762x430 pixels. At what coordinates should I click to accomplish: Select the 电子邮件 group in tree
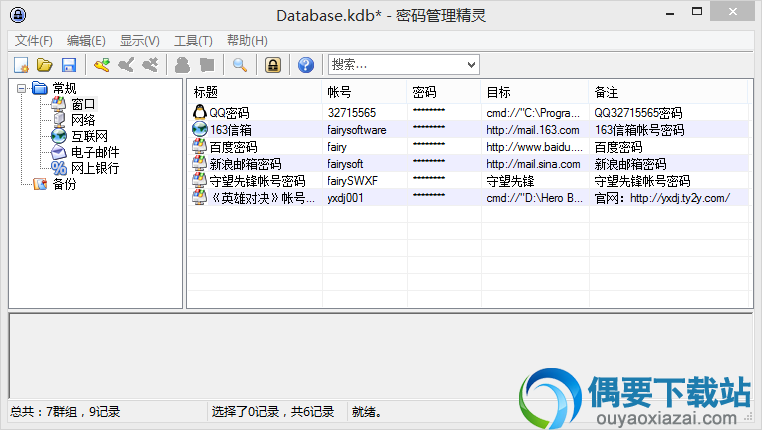coord(95,152)
